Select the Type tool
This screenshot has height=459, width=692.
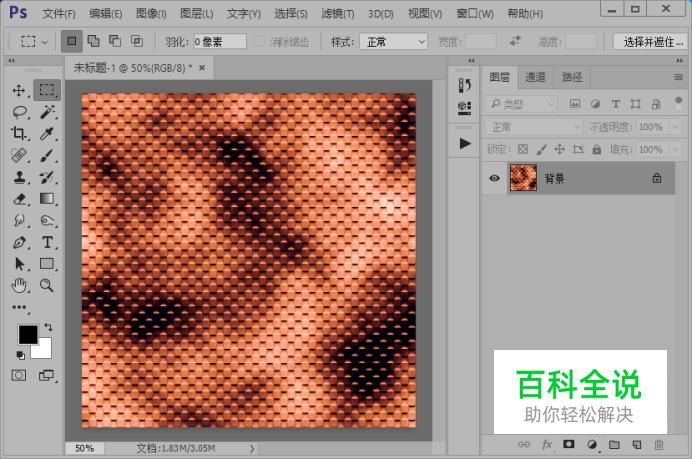47,242
